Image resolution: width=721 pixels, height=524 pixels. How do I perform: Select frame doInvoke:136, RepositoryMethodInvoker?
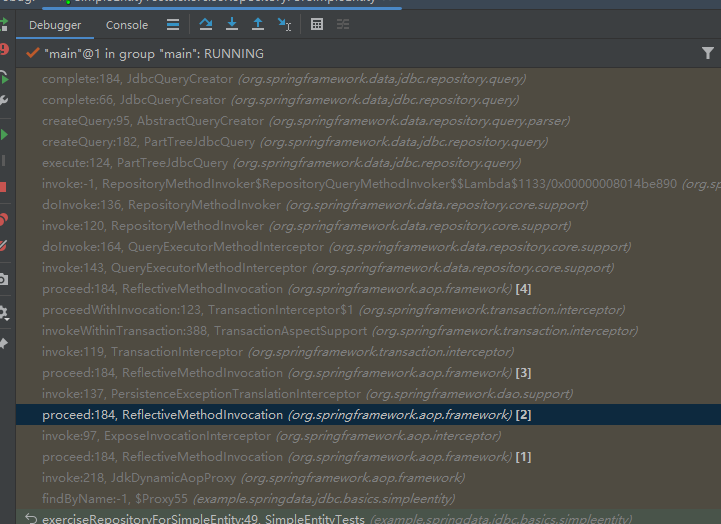pos(368,205)
